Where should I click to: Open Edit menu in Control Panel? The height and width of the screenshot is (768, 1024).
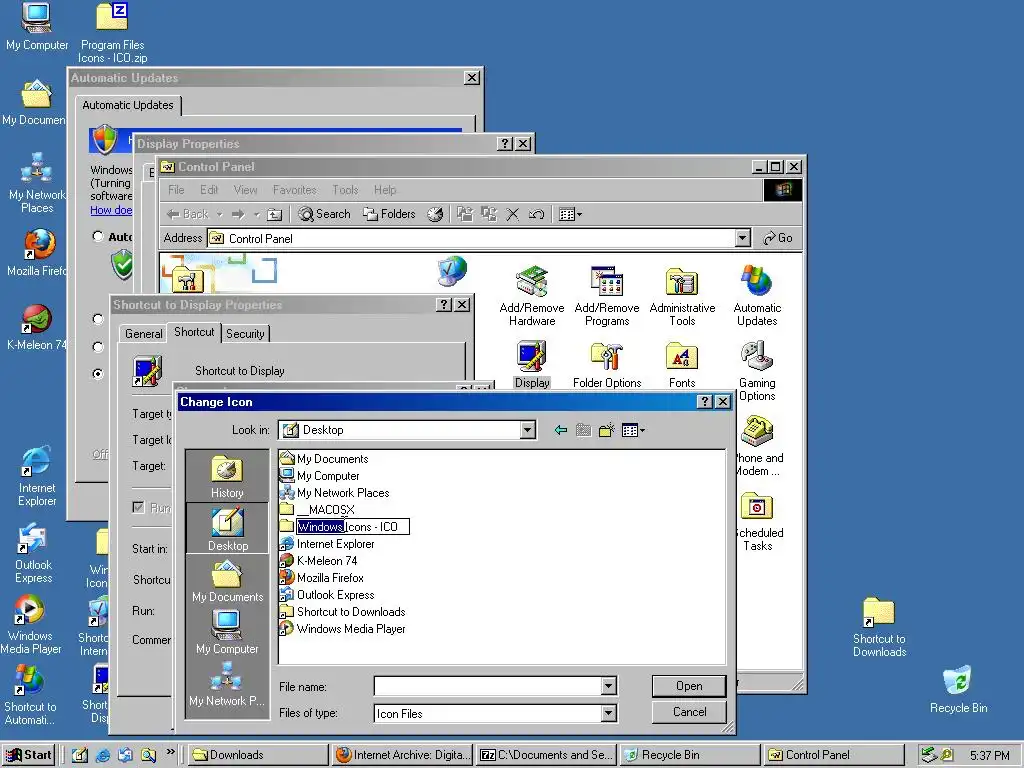(209, 190)
